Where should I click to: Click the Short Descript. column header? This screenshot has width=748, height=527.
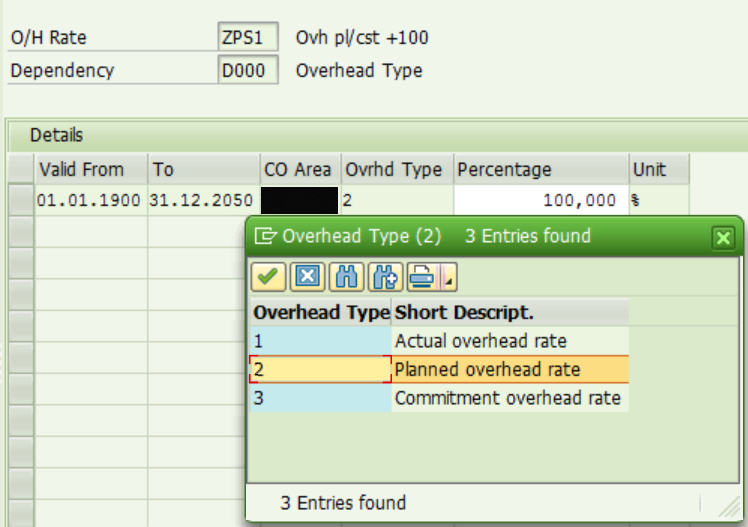[x=510, y=312]
